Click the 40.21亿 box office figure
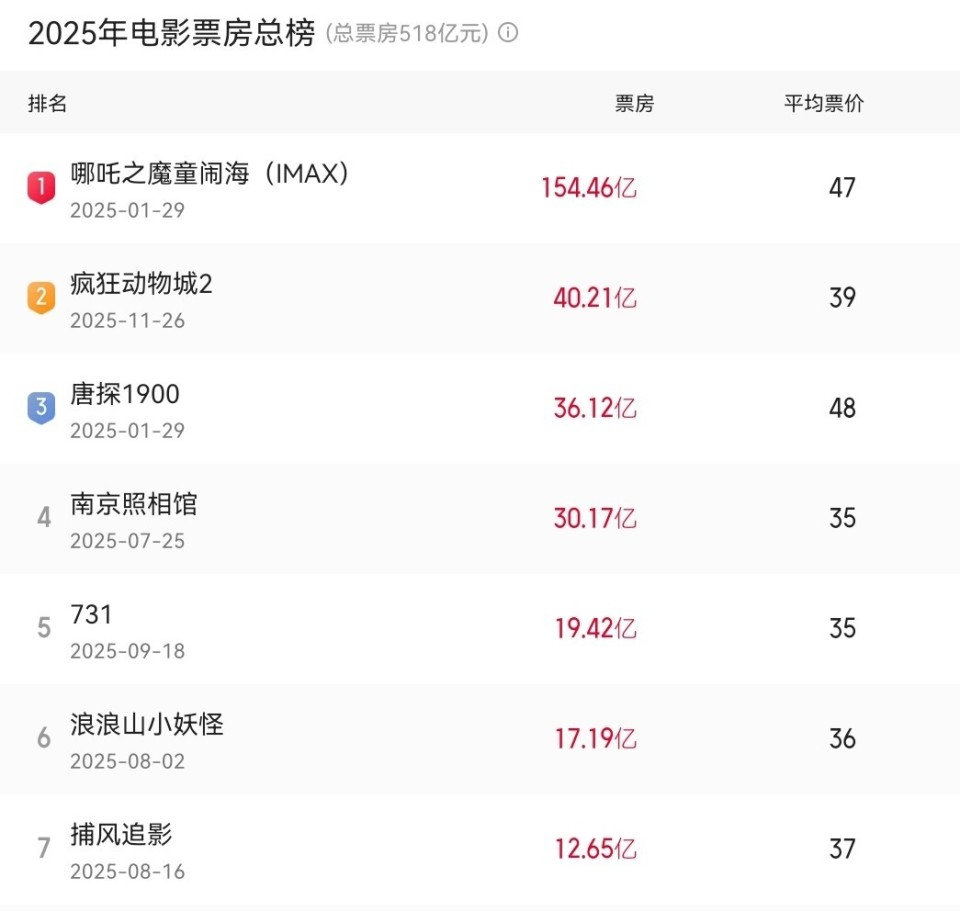The width and height of the screenshot is (960, 911). click(x=594, y=298)
